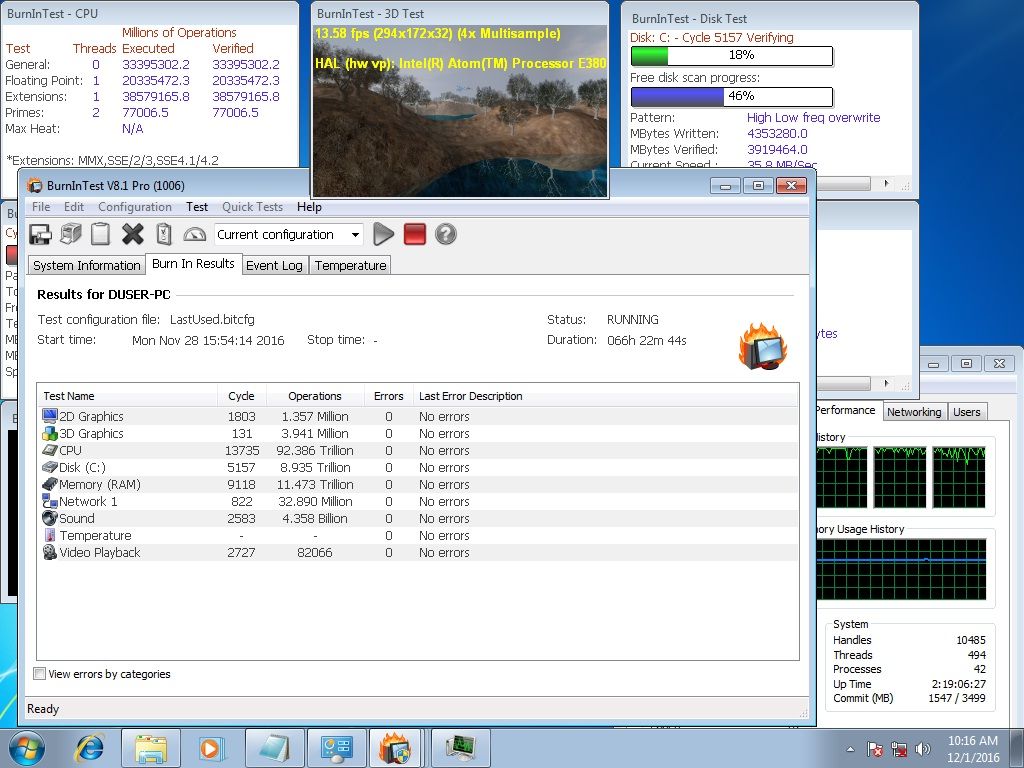The width and height of the screenshot is (1024, 768).
Task: Open test preferences checklist icon
Action: [164, 234]
